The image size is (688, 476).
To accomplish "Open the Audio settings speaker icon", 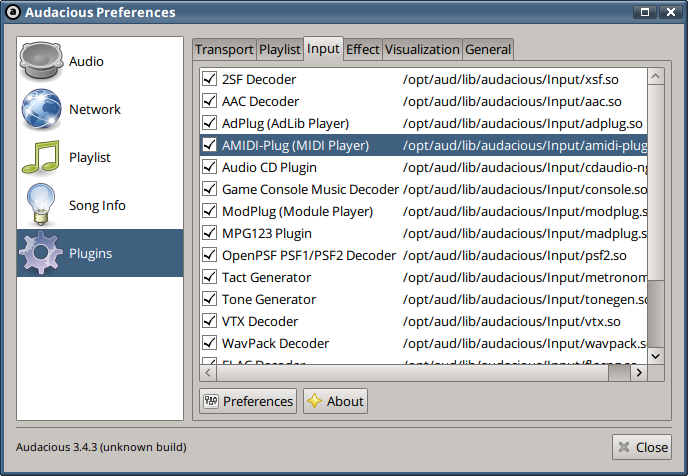I will pyautogui.click(x=41, y=61).
